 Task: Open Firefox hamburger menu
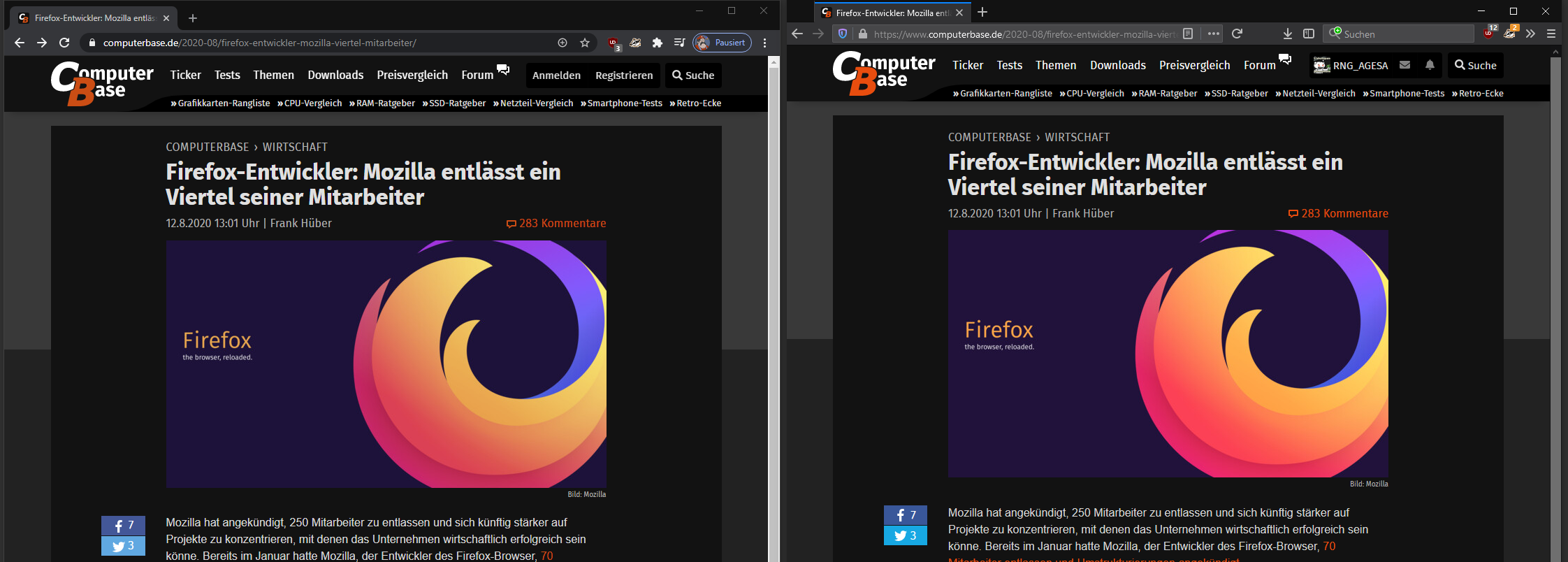(1551, 34)
